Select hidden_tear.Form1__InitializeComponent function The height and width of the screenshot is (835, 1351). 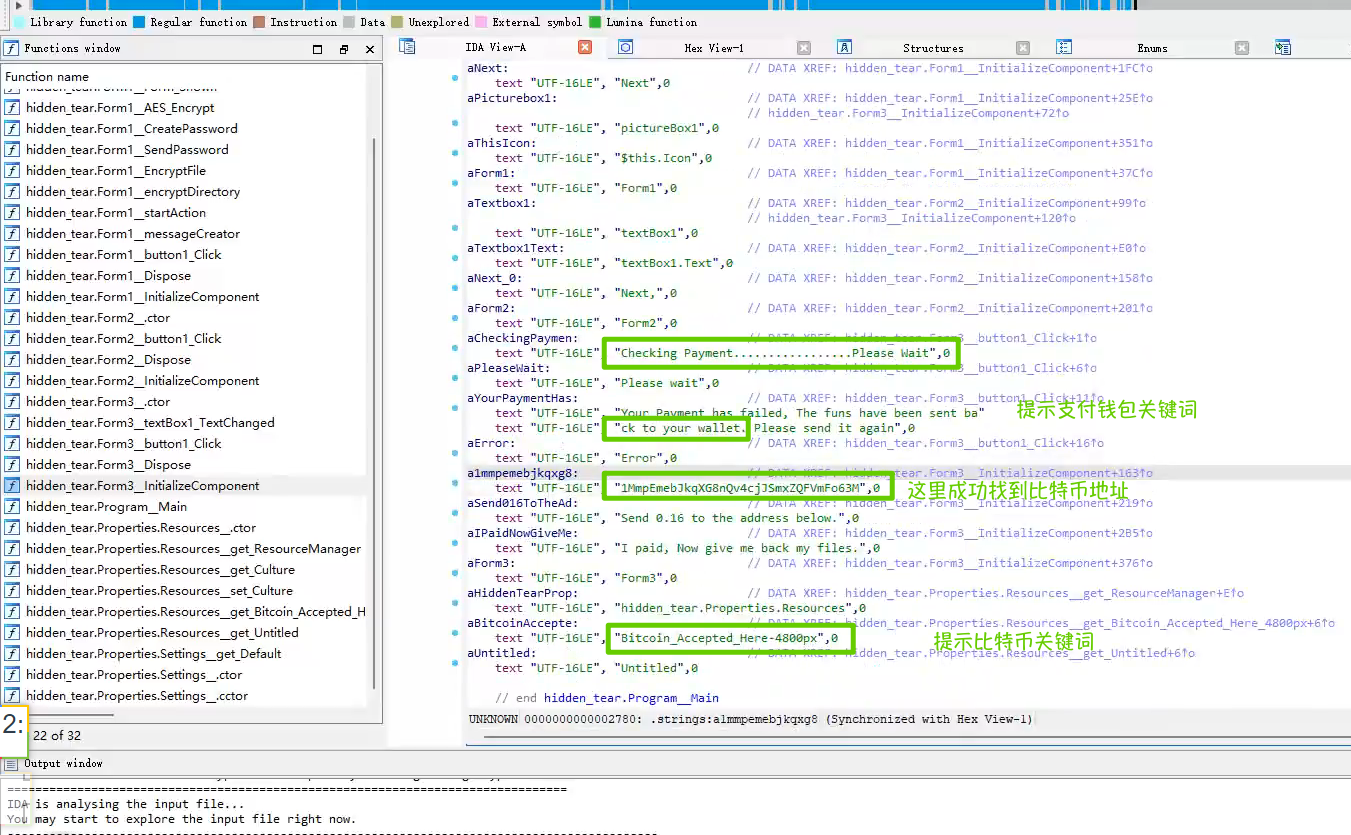coord(142,296)
